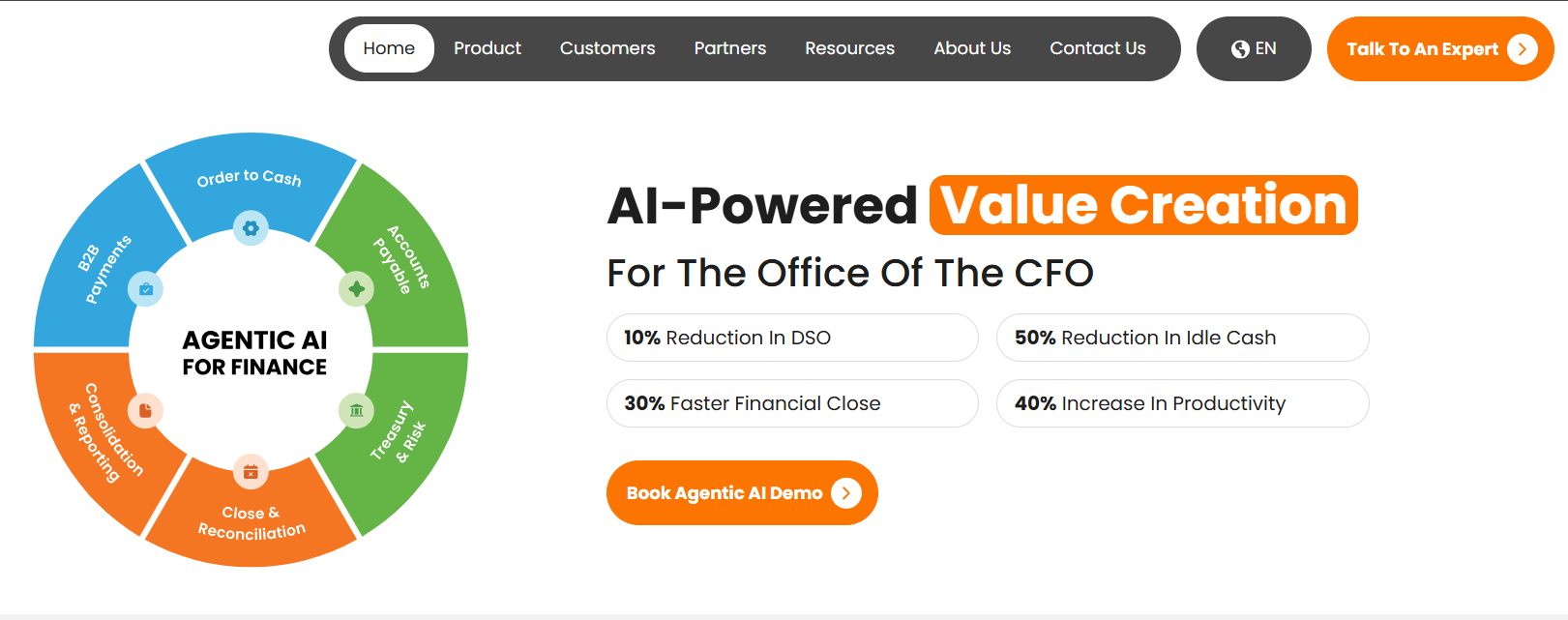Click the Close & Reconciliation calendar icon
The width and height of the screenshot is (1568, 620).
coord(251,472)
